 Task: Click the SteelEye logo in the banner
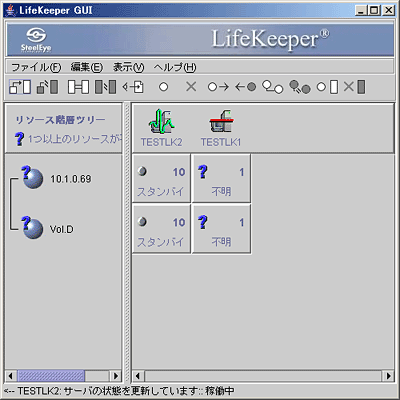(36, 40)
